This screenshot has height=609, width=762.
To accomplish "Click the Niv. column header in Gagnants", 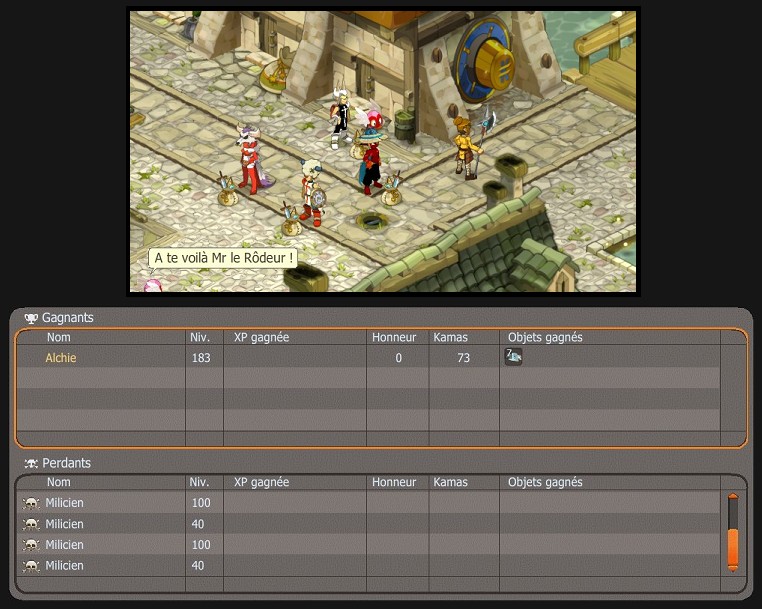I will click(200, 337).
